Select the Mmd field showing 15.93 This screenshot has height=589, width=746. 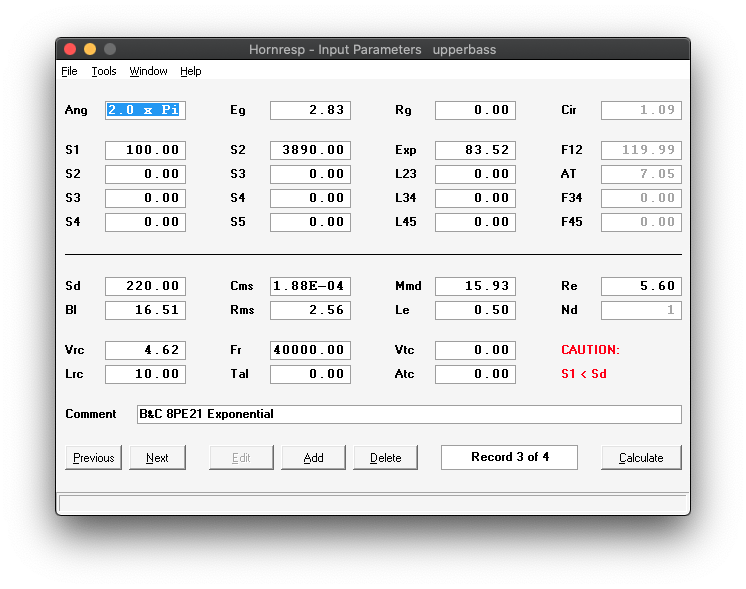(x=475, y=286)
